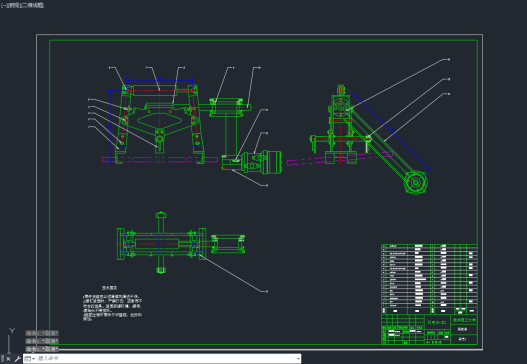Select the technical requirements text block

(x=113, y=304)
